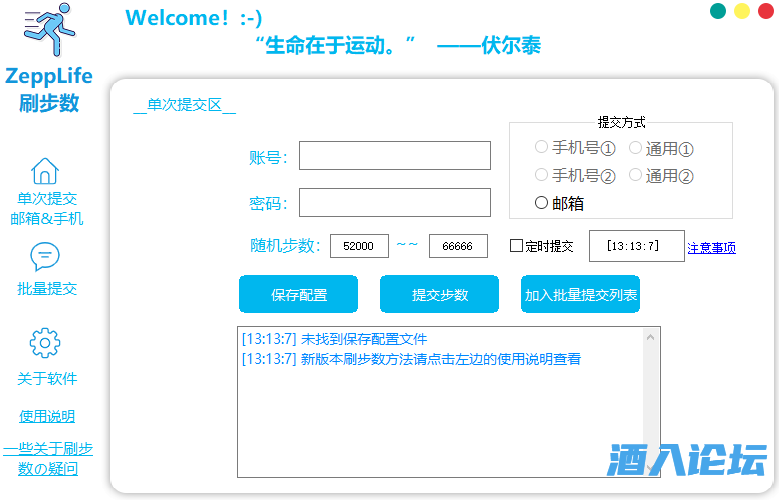Enable the 定时提交 checkbox

517,246
